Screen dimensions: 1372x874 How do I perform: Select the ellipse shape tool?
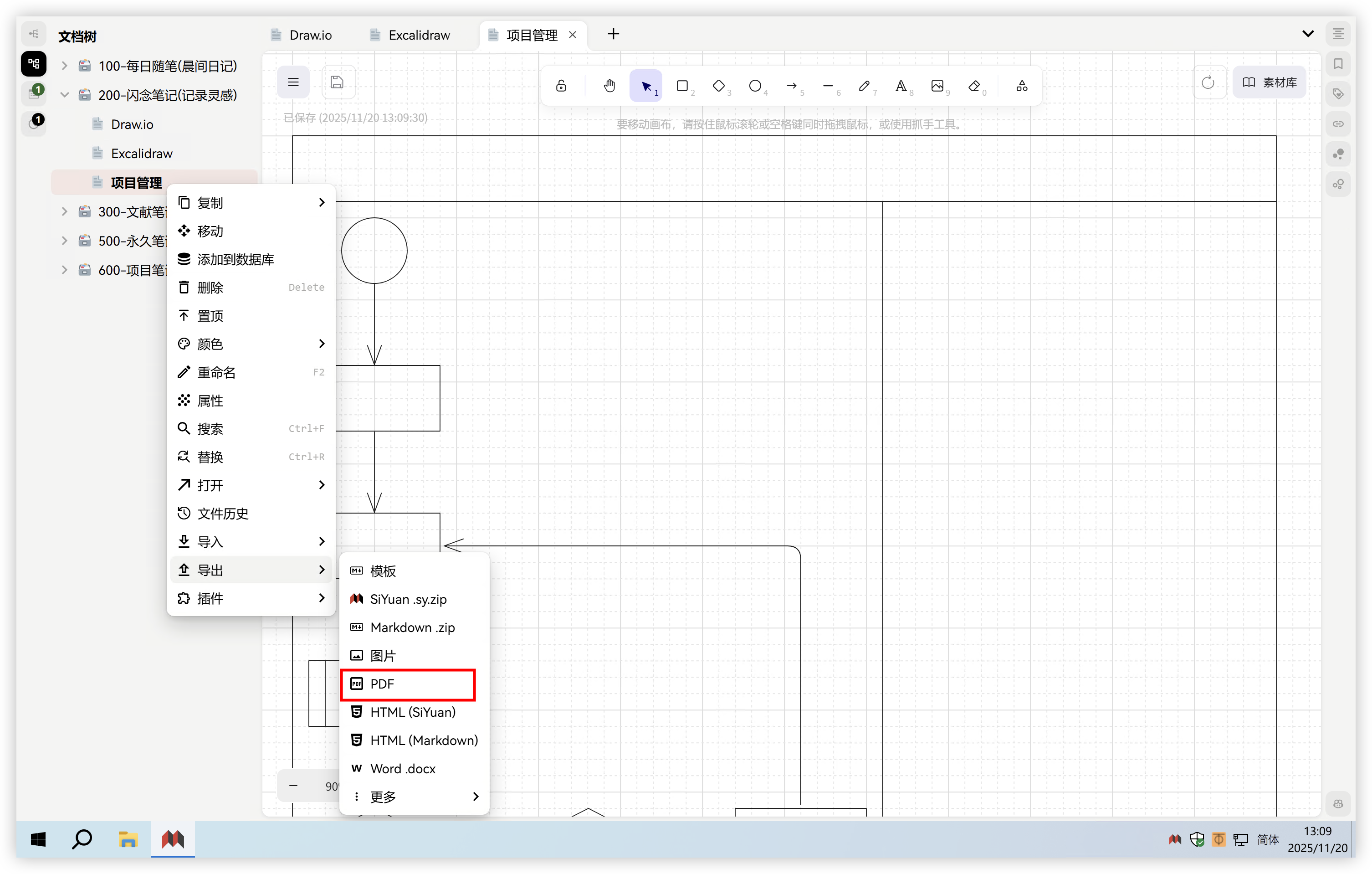coord(755,86)
